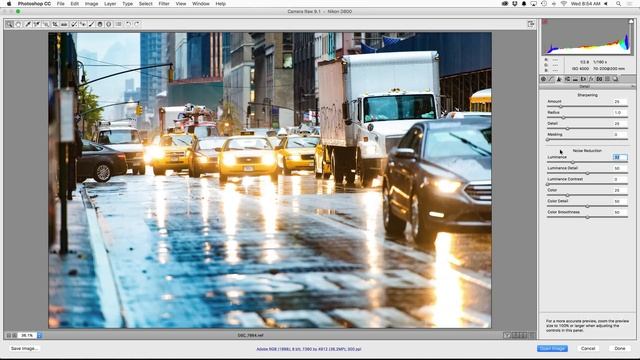Open workflow options link Adobe RGB
The height and width of the screenshot is (360, 640).
point(309,349)
